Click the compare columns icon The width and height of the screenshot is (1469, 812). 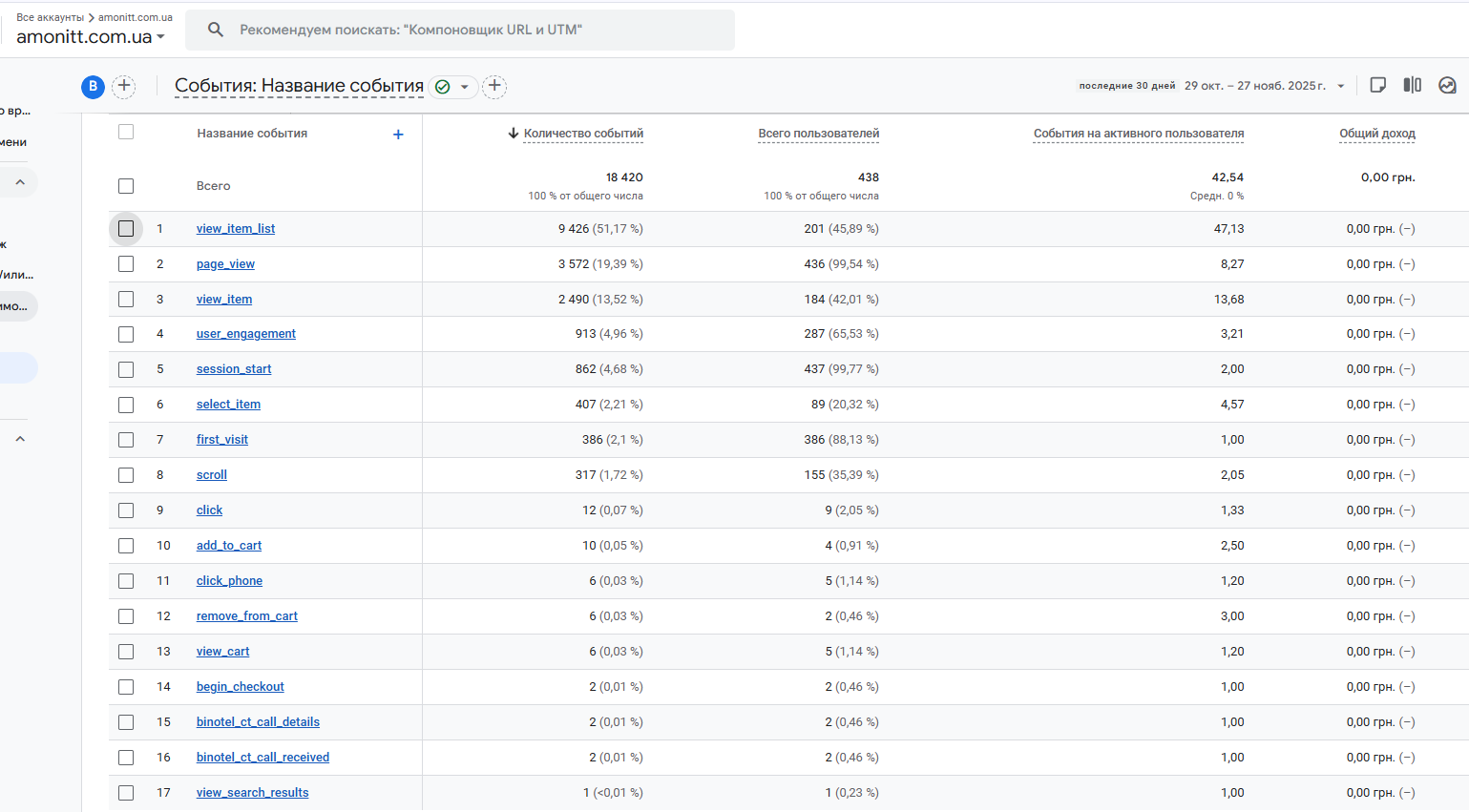coord(1413,86)
